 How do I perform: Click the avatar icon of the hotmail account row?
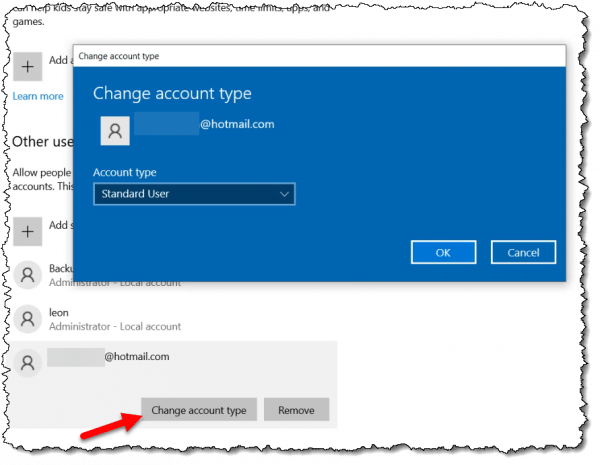28,362
